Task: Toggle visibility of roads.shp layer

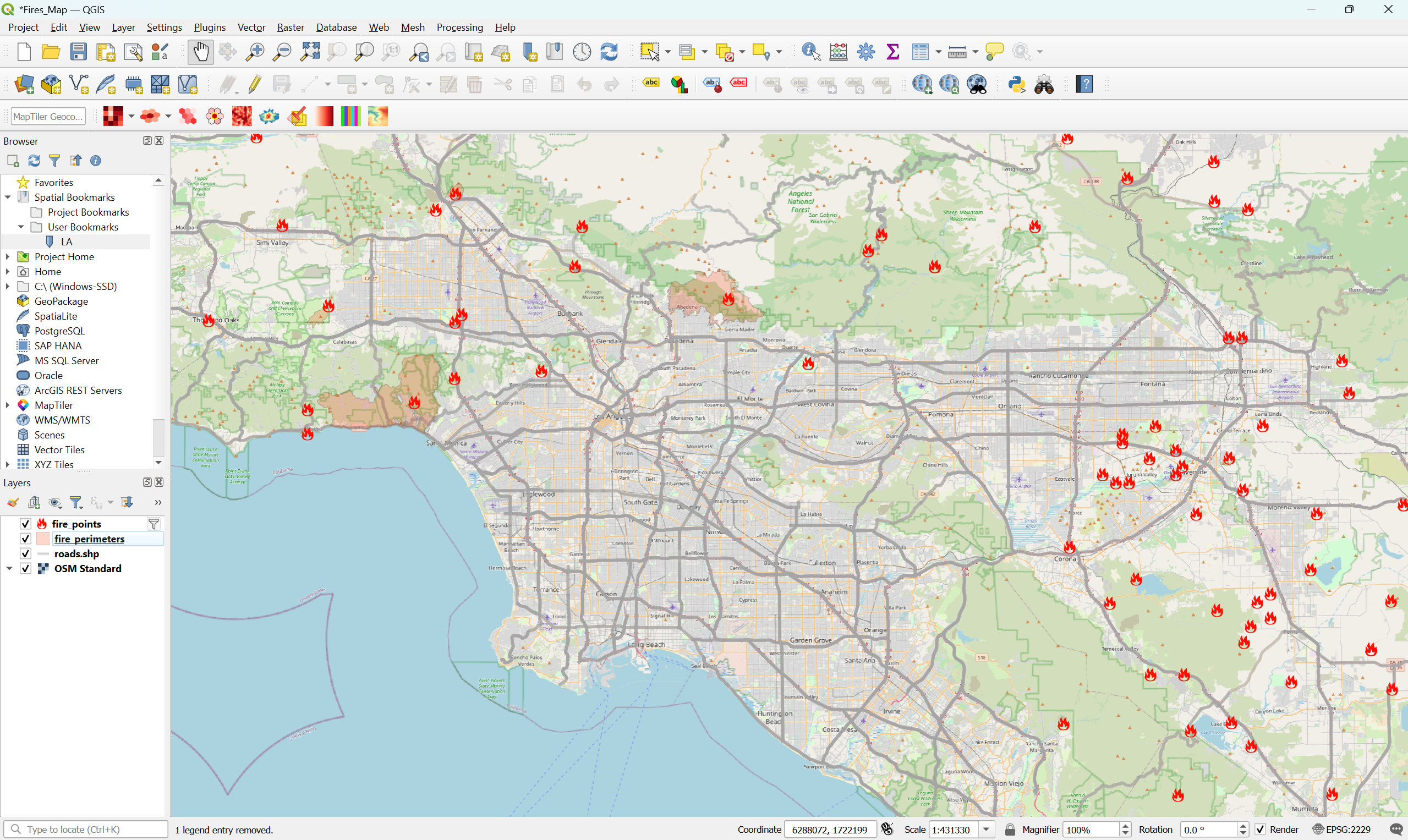Action: pos(25,553)
